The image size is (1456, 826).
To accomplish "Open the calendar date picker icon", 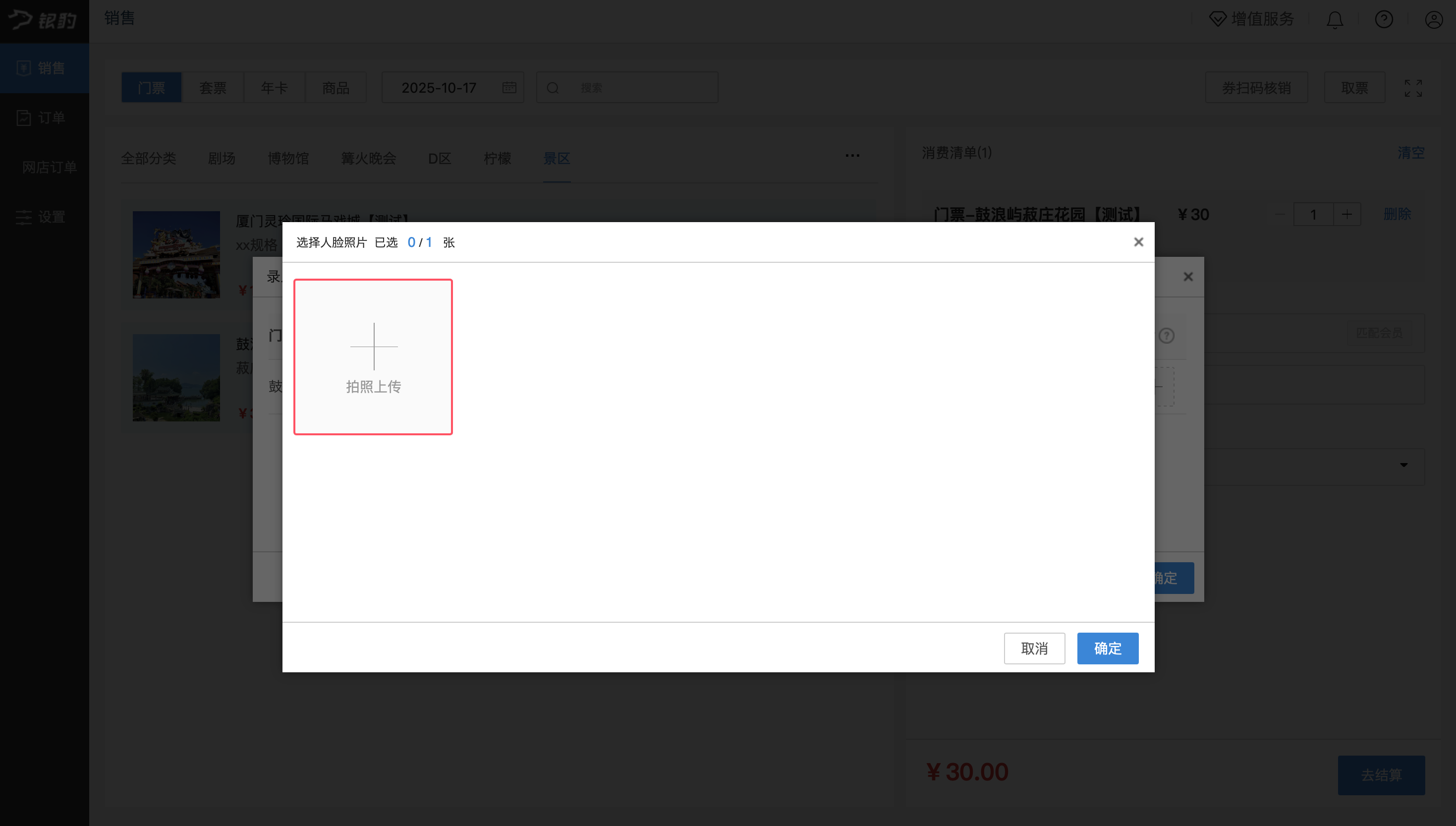I will coord(509,87).
